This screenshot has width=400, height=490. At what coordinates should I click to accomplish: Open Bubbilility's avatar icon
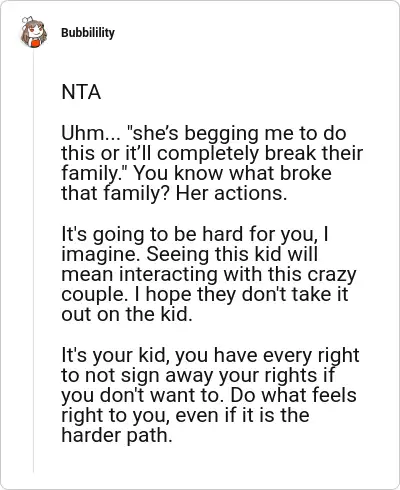coord(33,32)
